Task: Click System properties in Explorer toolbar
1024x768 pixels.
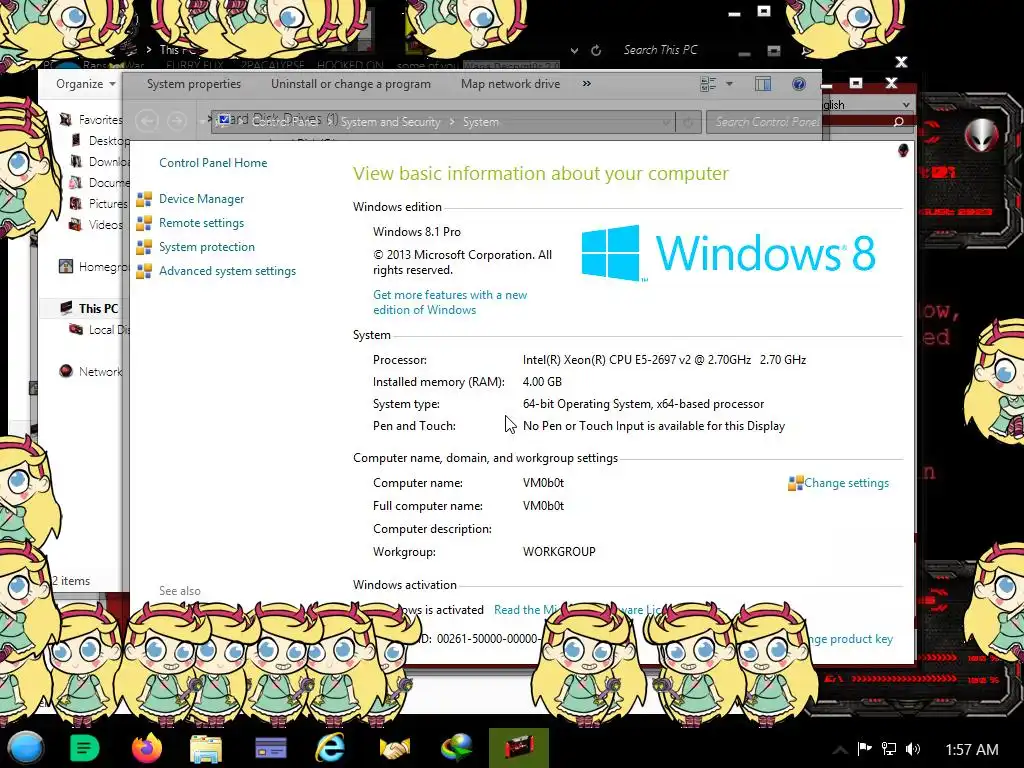Action: pyautogui.click(x=194, y=84)
